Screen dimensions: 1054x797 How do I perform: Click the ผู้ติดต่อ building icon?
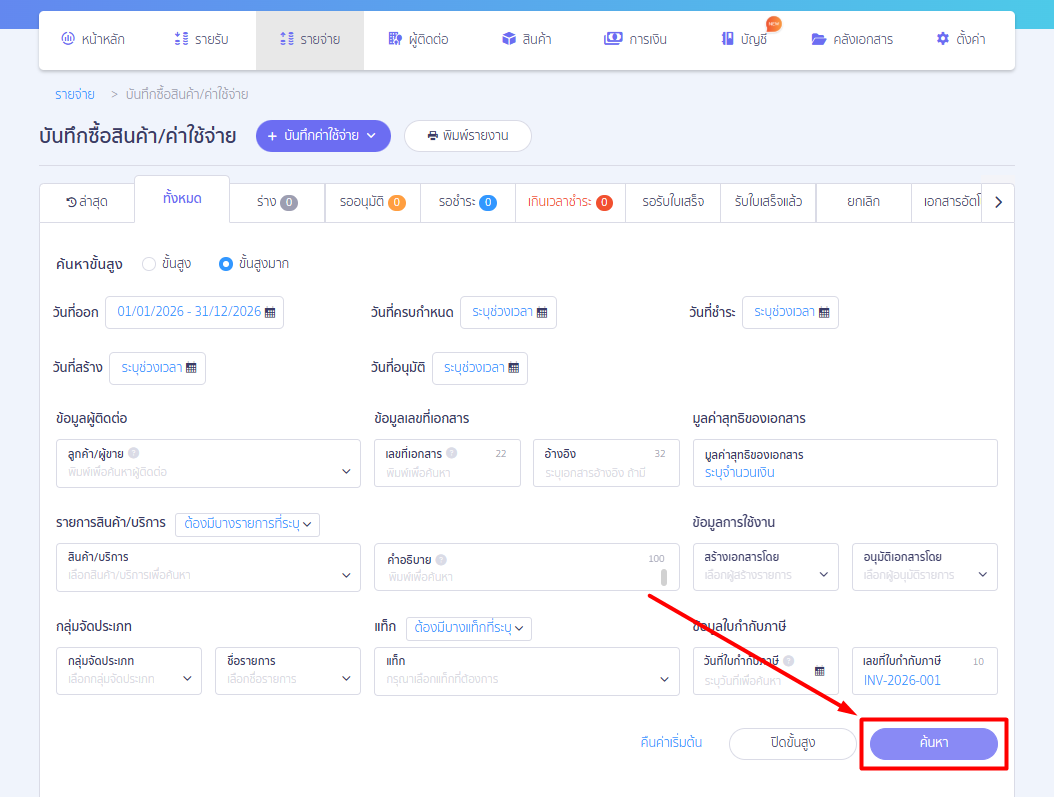(395, 38)
